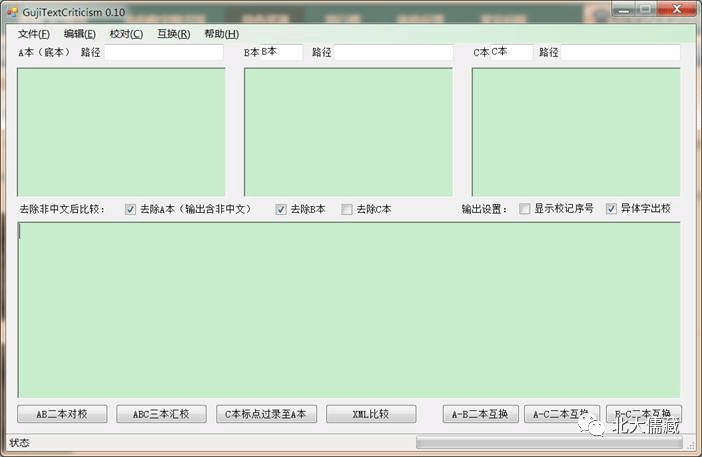Open the 帮助(H) menu
The image size is (702, 457).
[x=221, y=33]
